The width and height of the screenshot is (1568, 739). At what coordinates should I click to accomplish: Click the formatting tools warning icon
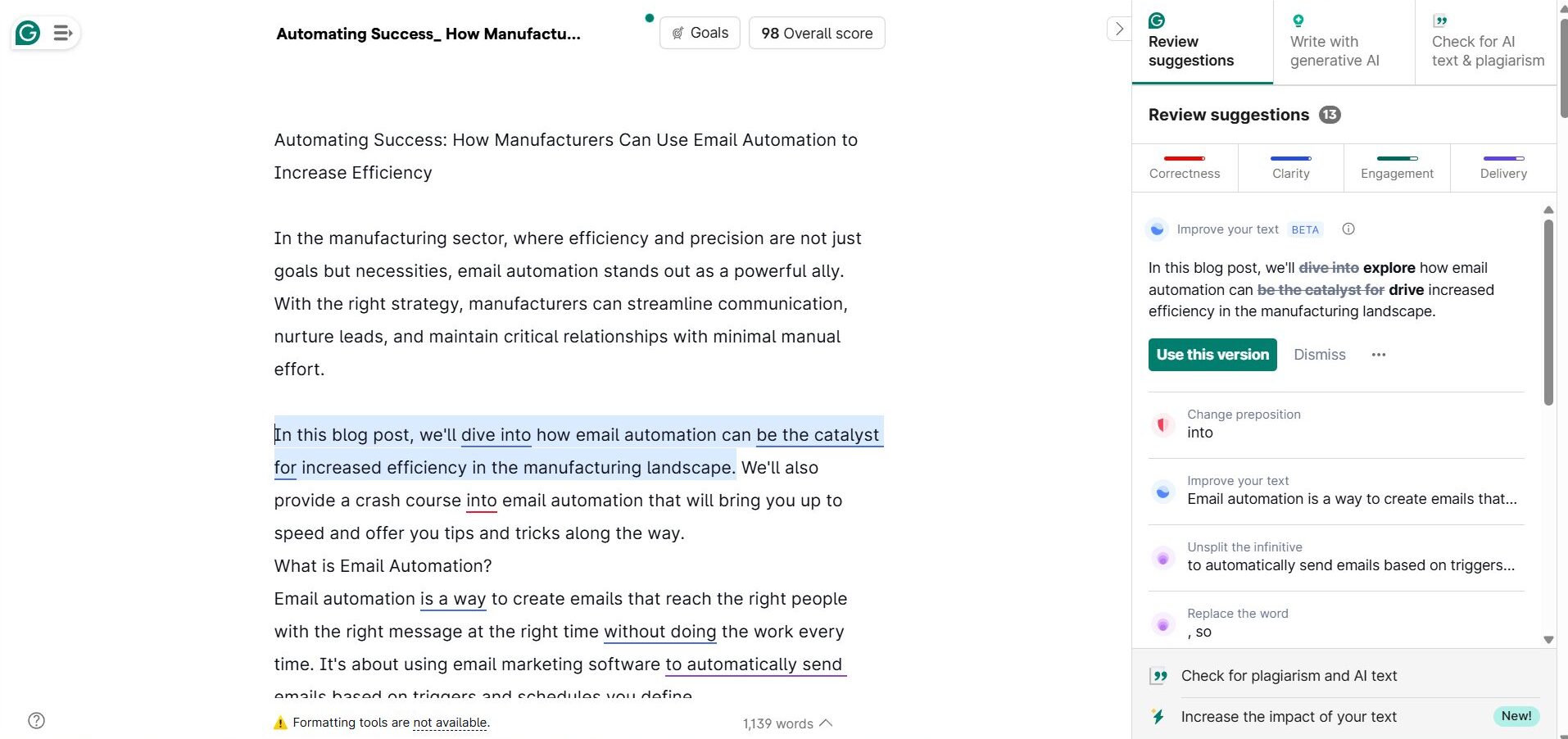pos(280,723)
